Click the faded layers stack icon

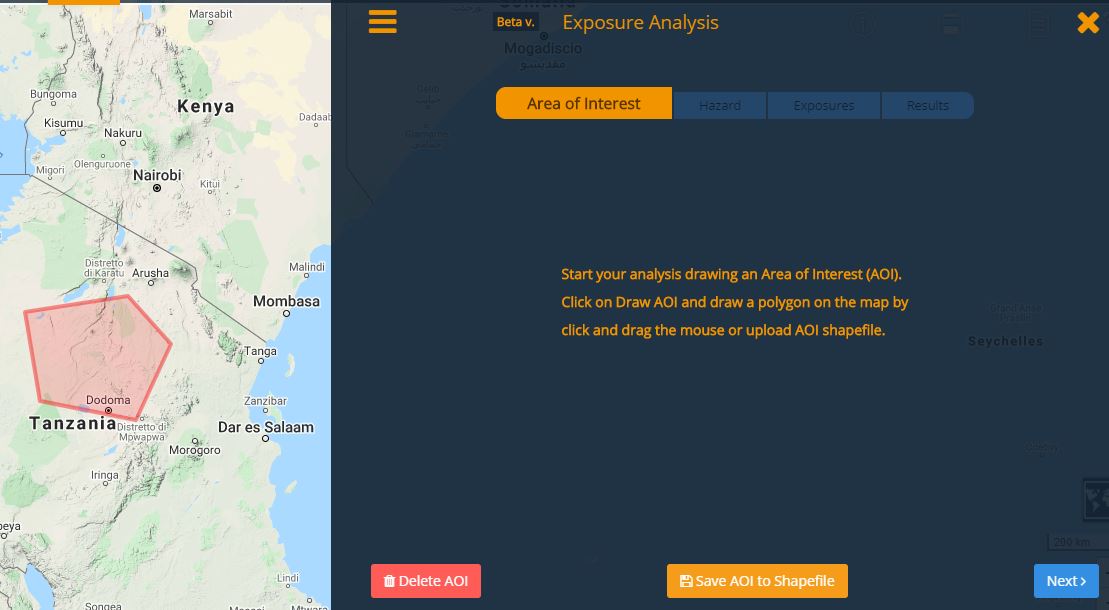[x=951, y=26]
